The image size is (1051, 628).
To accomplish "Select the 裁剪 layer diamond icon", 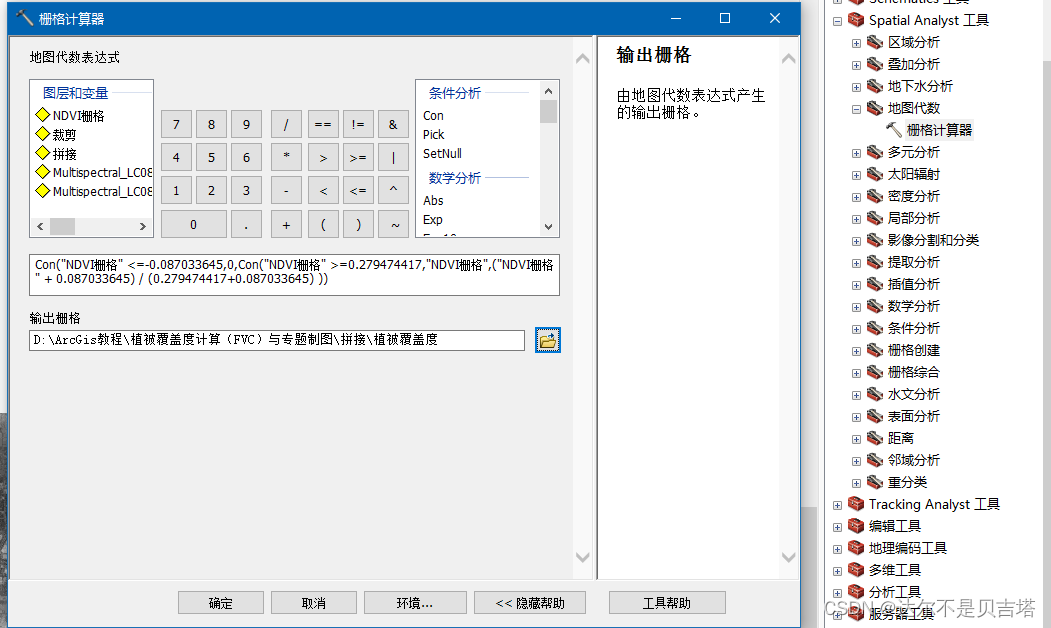I will [x=43, y=133].
